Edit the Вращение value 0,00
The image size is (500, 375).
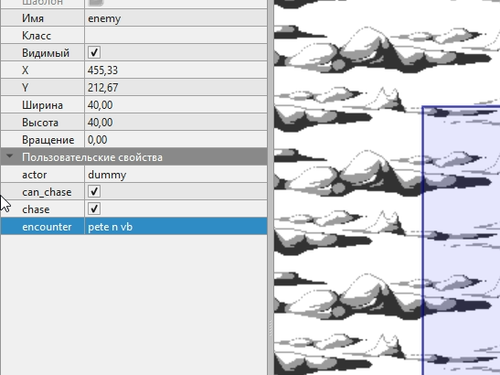click(176, 140)
